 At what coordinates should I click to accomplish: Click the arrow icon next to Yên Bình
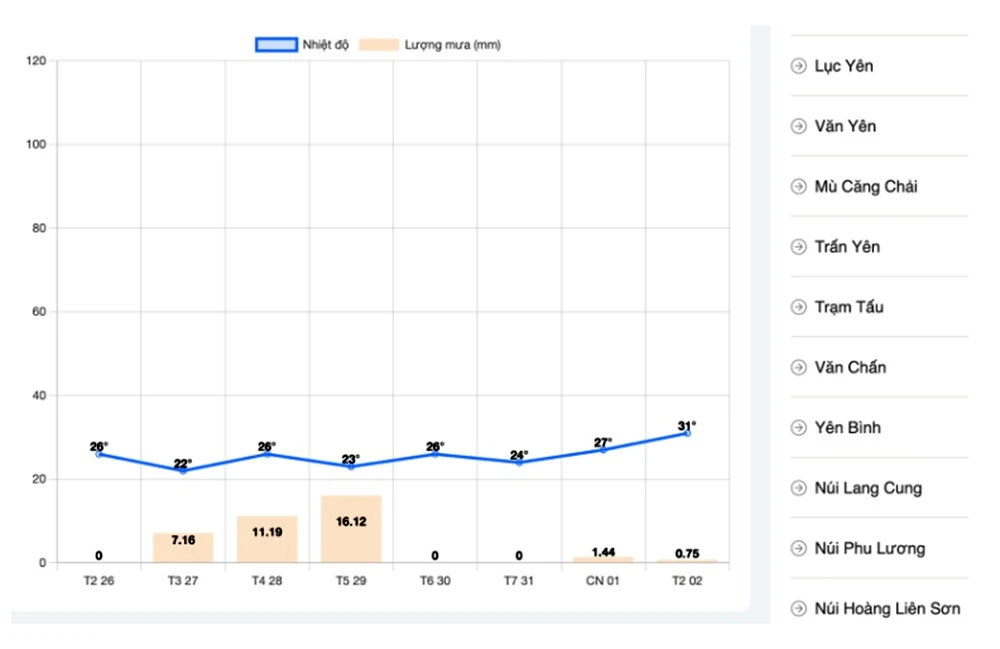pyautogui.click(x=798, y=428)
